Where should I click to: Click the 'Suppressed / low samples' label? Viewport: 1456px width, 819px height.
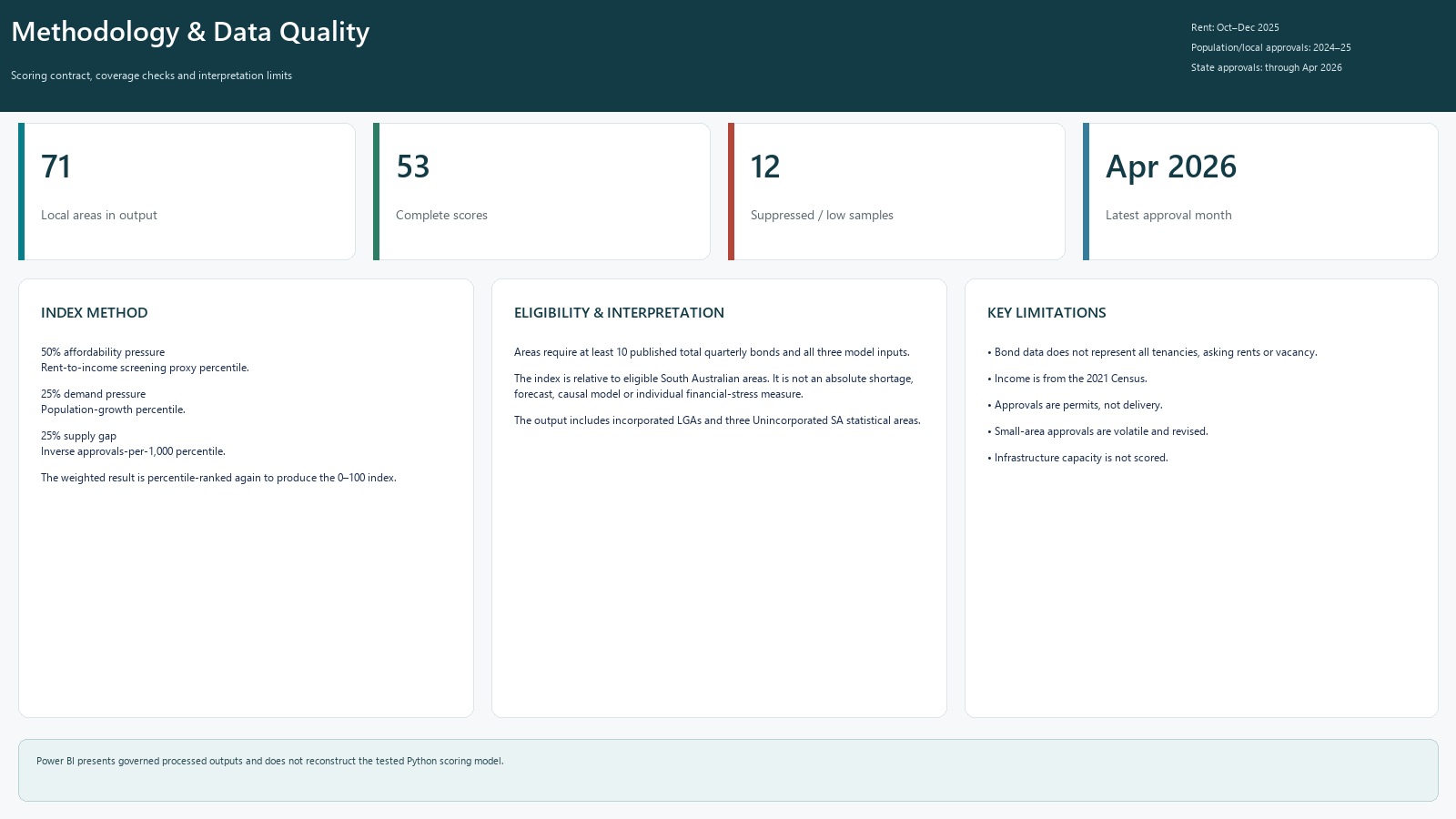(822, 216)
